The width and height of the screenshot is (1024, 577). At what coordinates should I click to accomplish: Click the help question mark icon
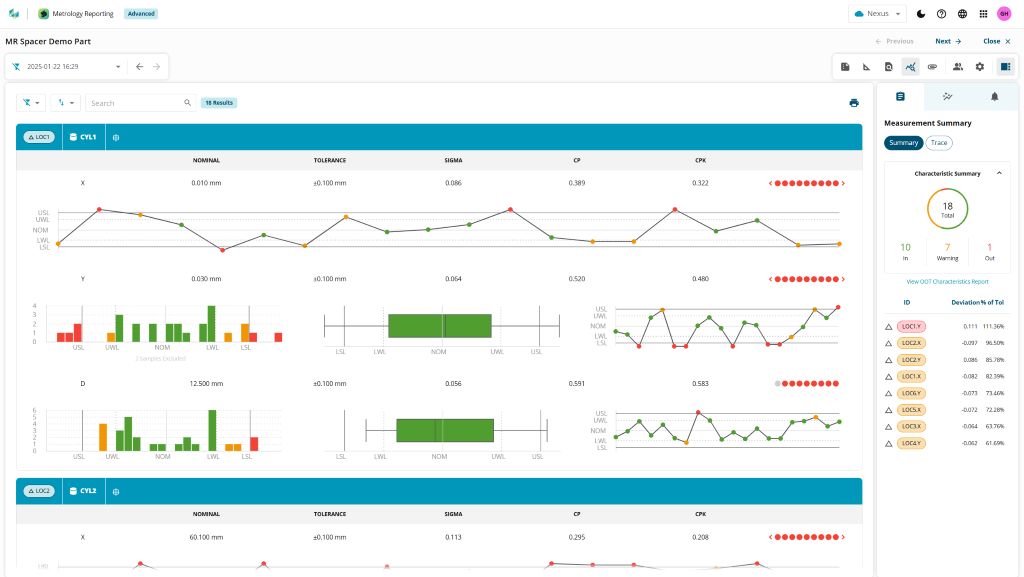tap(941, 14)
